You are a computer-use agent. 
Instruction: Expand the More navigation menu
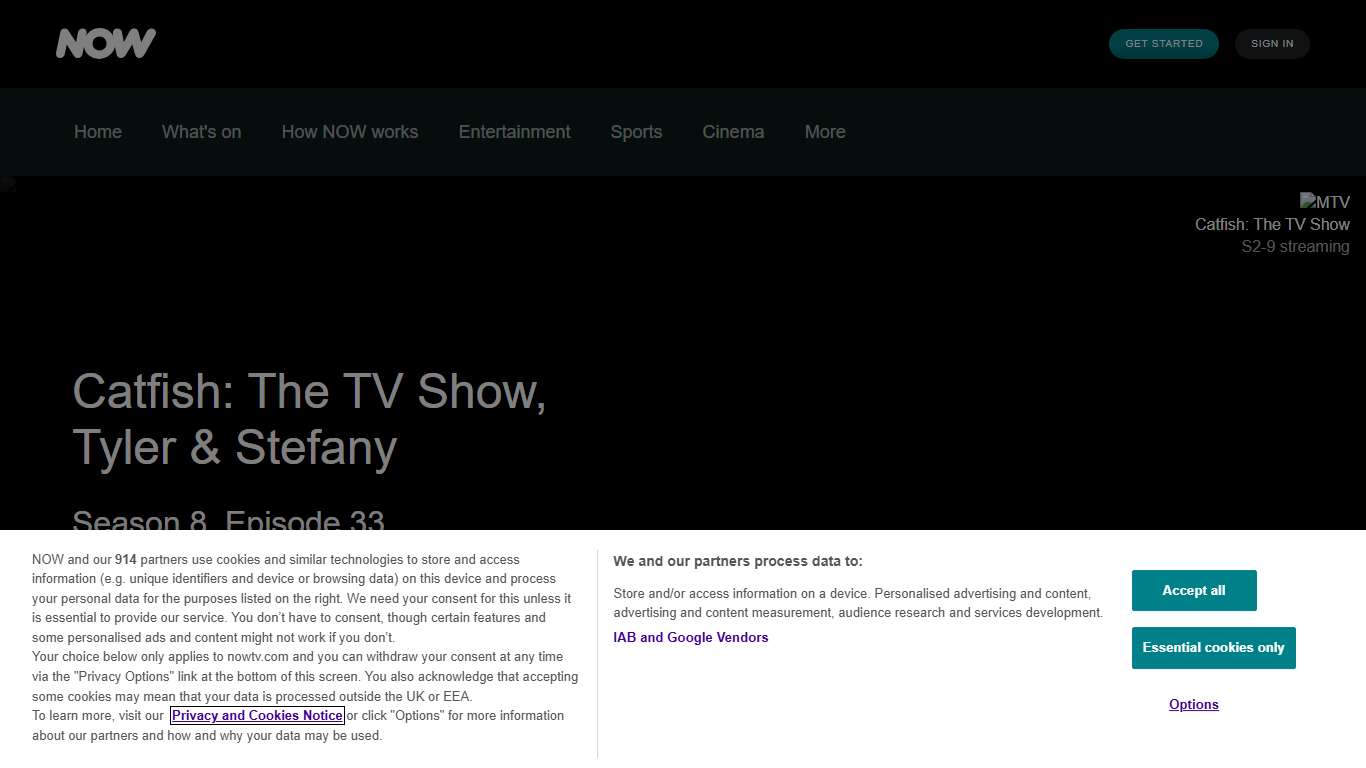coord(825,131)
